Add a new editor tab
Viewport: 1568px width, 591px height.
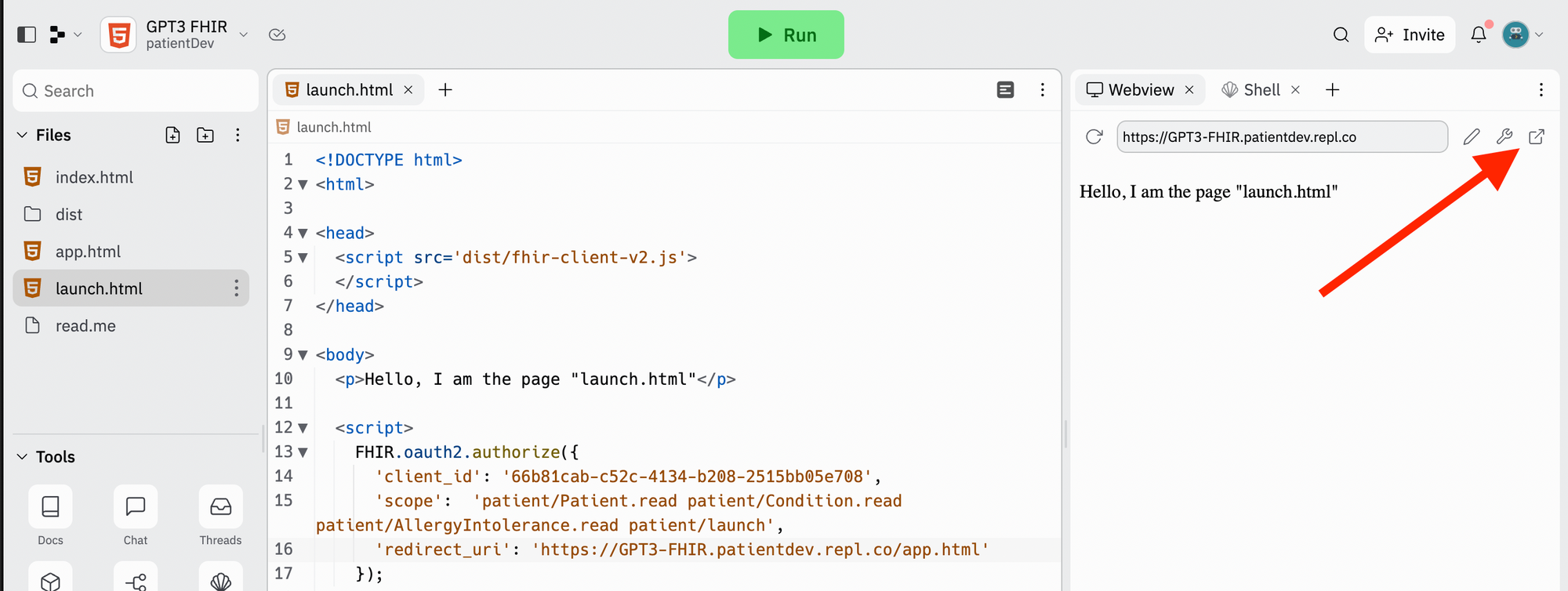445,90
